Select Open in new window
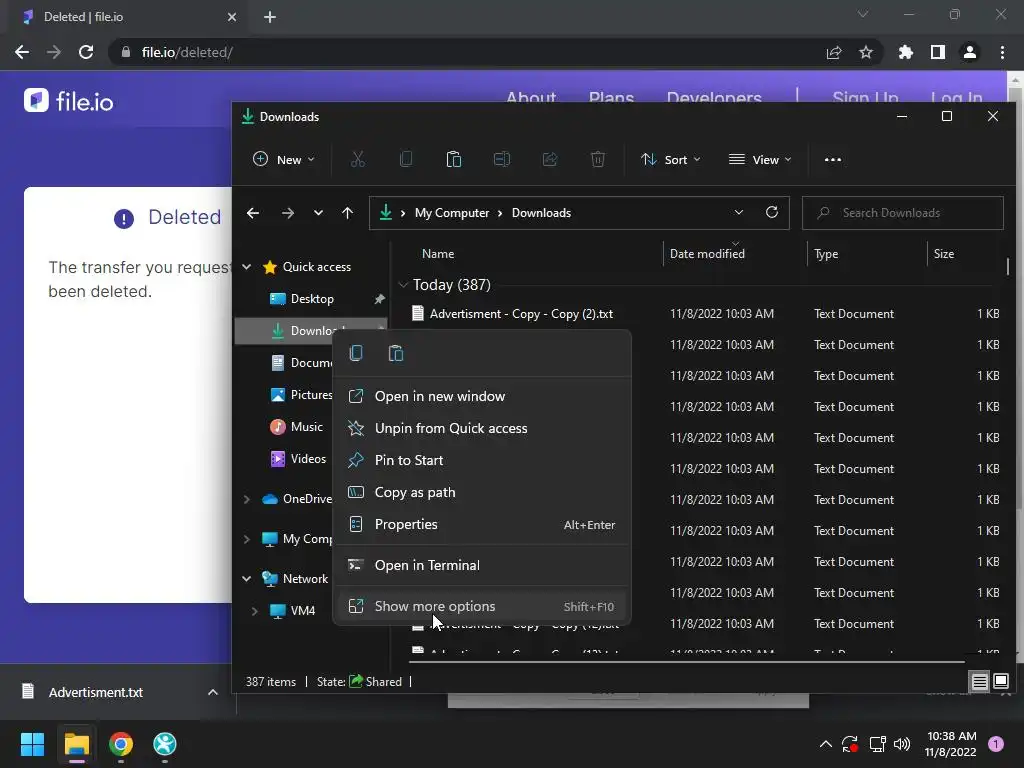Viewport: 1024px width, 768px height. [483, 396]
